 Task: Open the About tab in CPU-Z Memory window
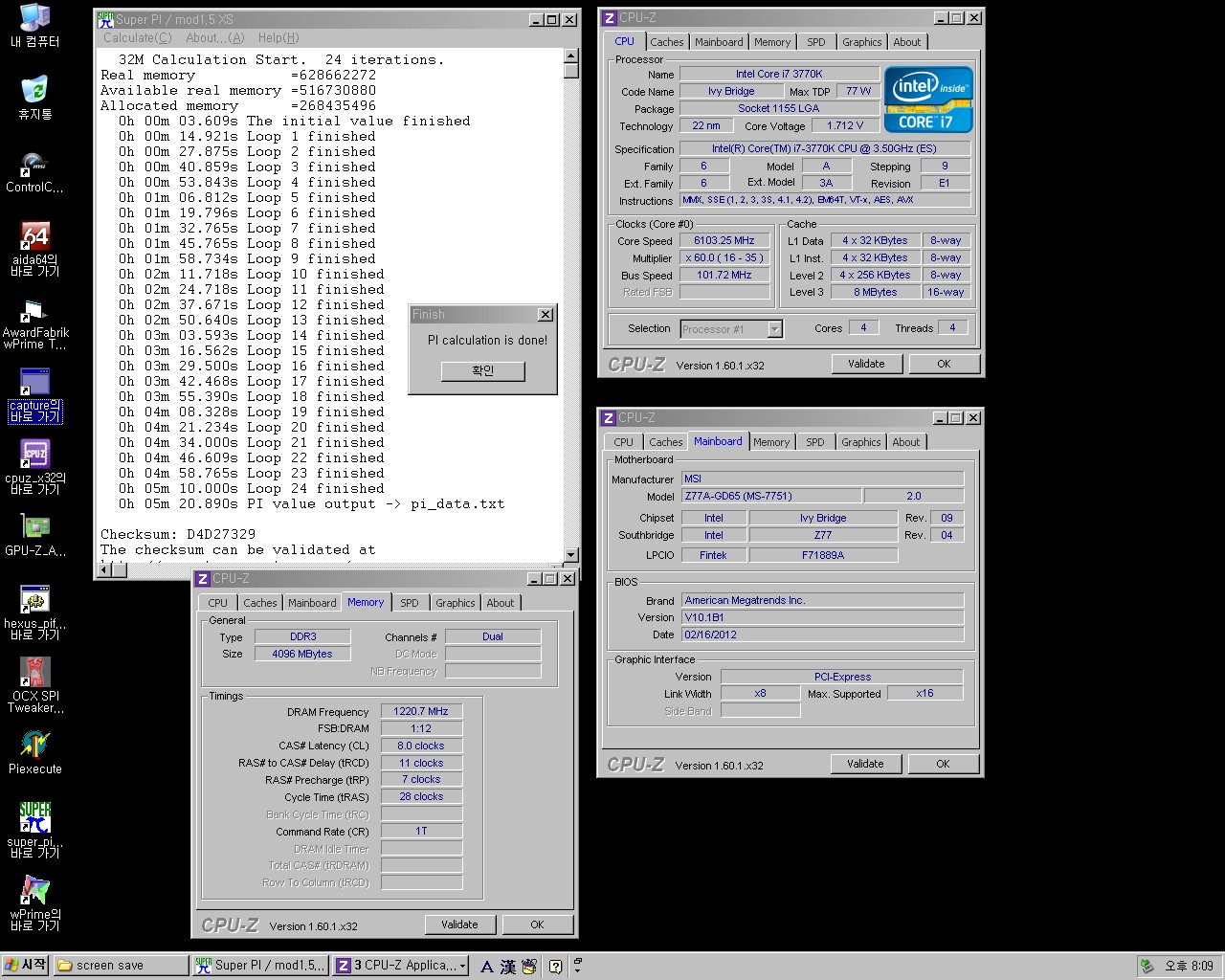(501, 603)
